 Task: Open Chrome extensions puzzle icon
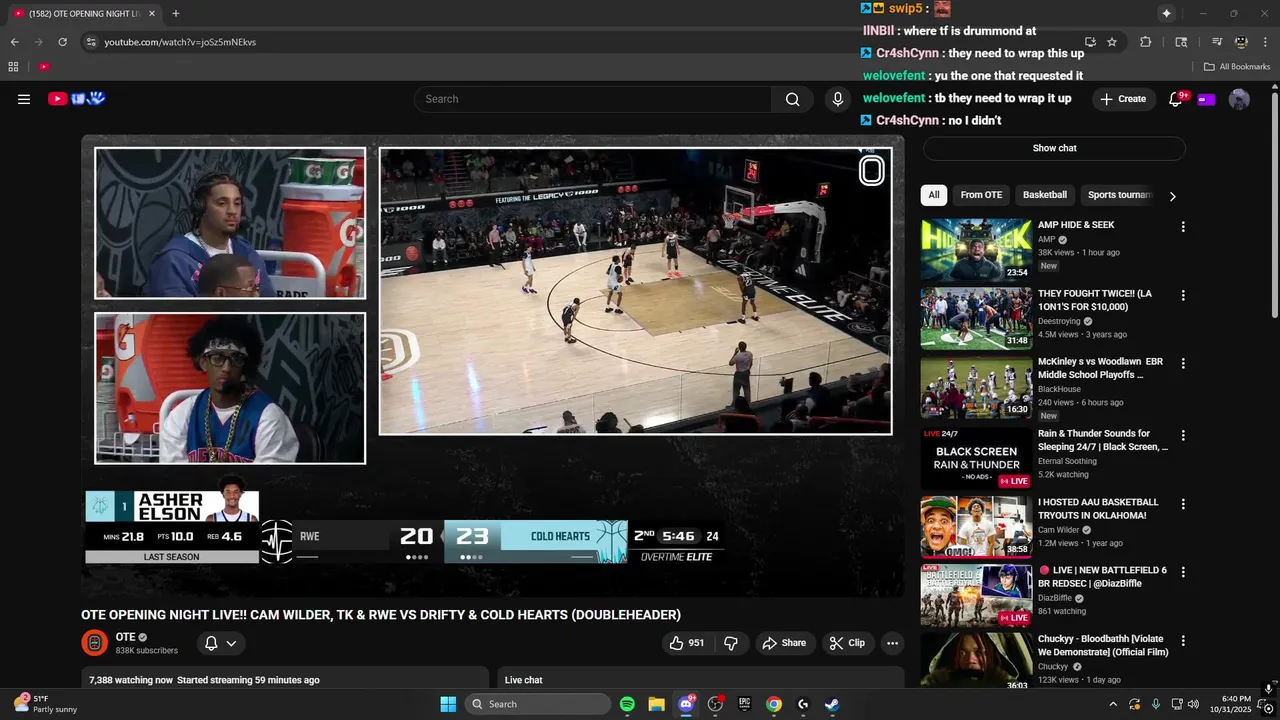(1146, 42)
